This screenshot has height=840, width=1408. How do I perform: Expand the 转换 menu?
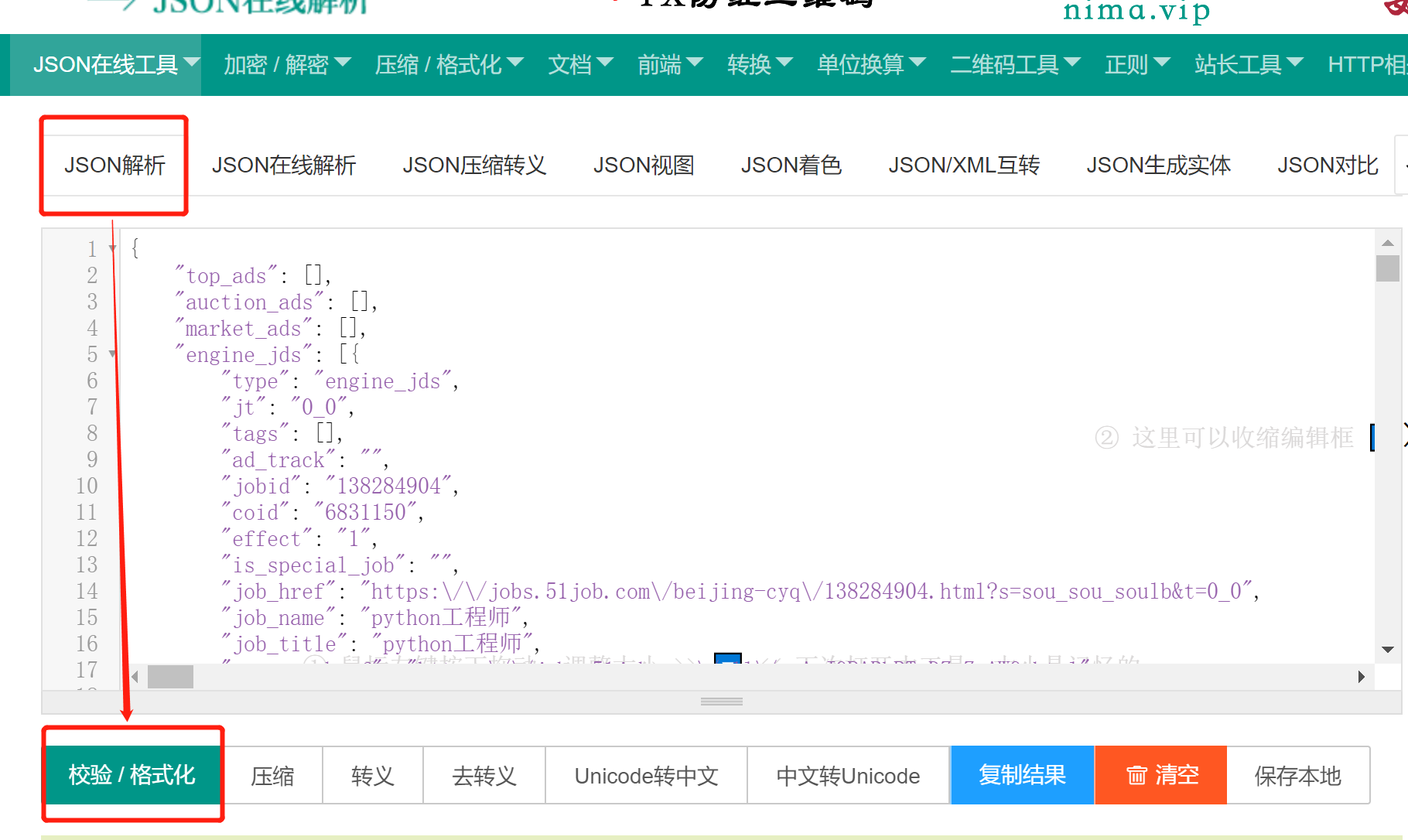(x=760, y=64)
